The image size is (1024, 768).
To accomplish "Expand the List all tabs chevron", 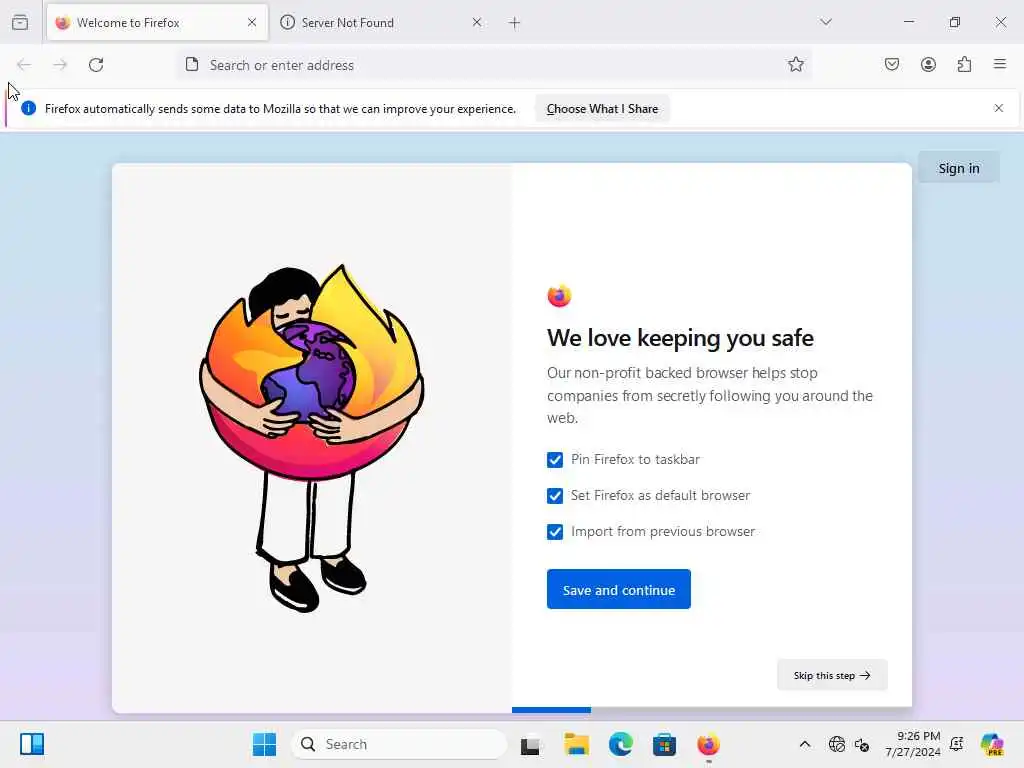I will [x=826, y=22].
